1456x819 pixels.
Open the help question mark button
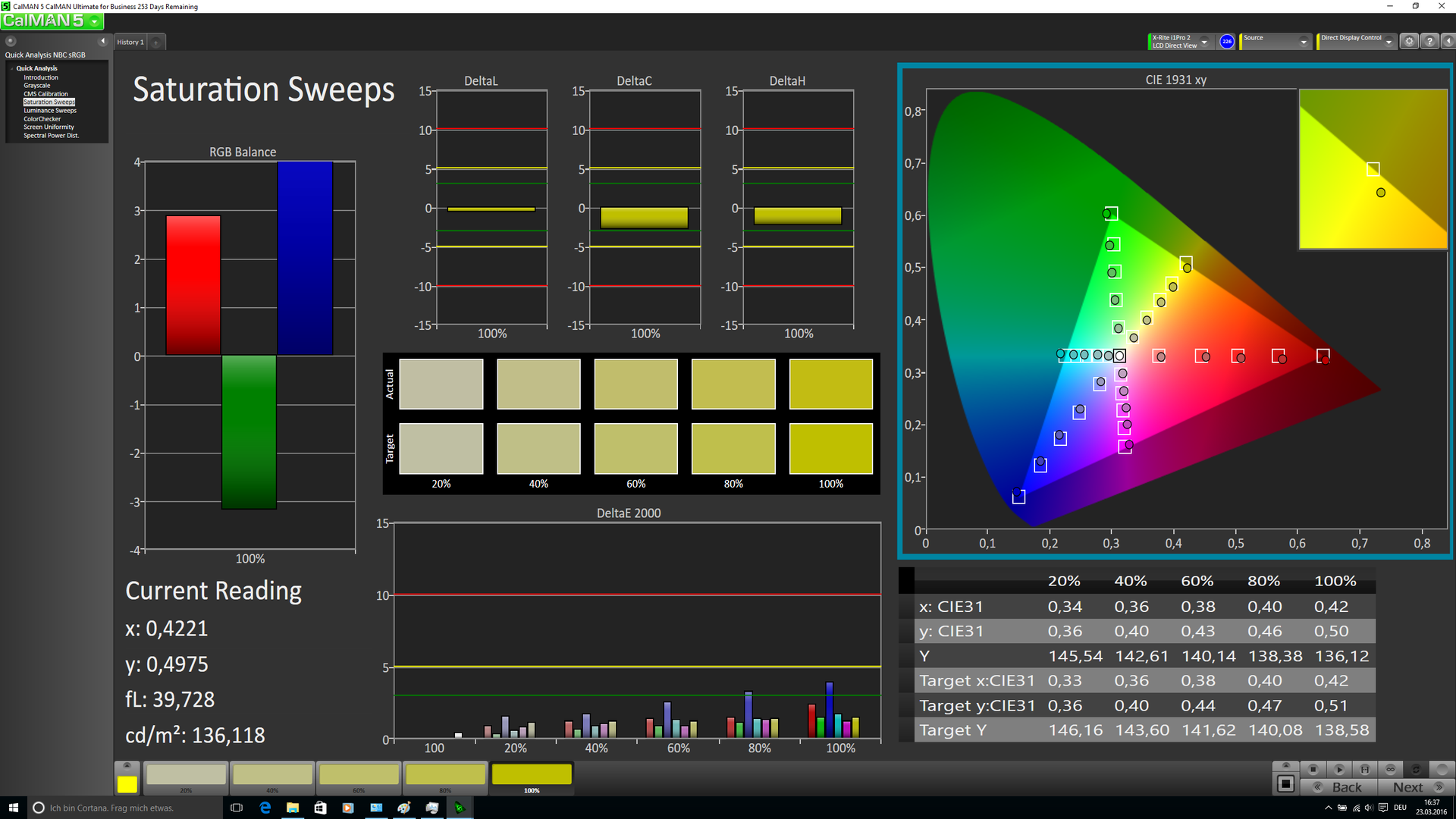pos(1429,42)
